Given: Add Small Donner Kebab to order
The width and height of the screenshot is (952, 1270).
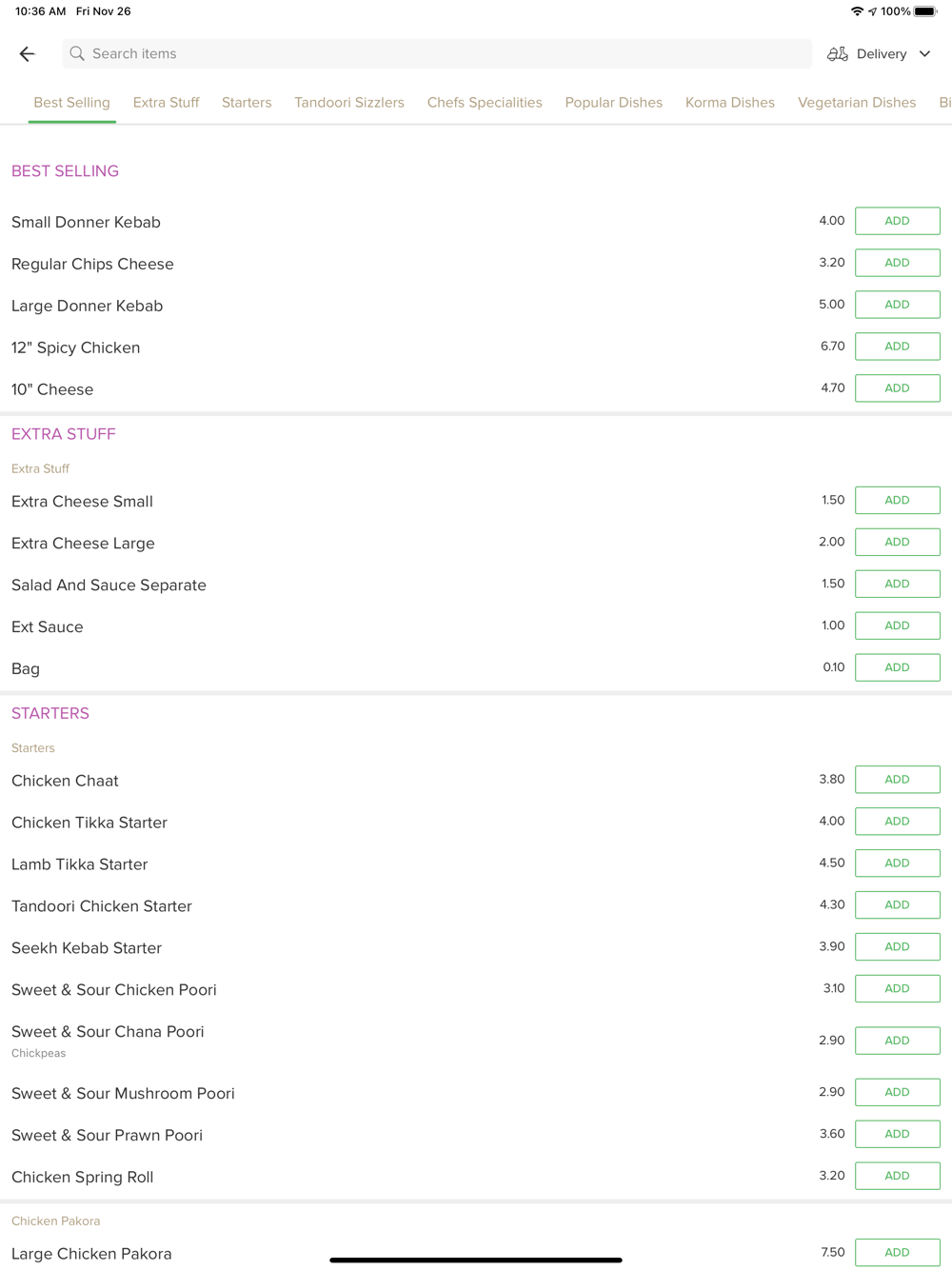Looking at the screenshot, I should click(897, 221).
